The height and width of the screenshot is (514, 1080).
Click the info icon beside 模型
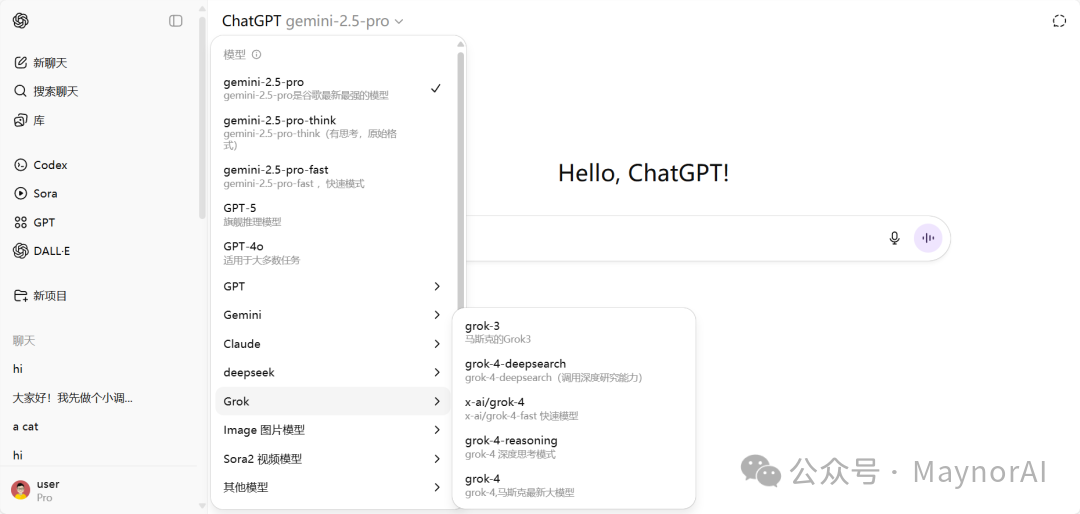(256, 54)
